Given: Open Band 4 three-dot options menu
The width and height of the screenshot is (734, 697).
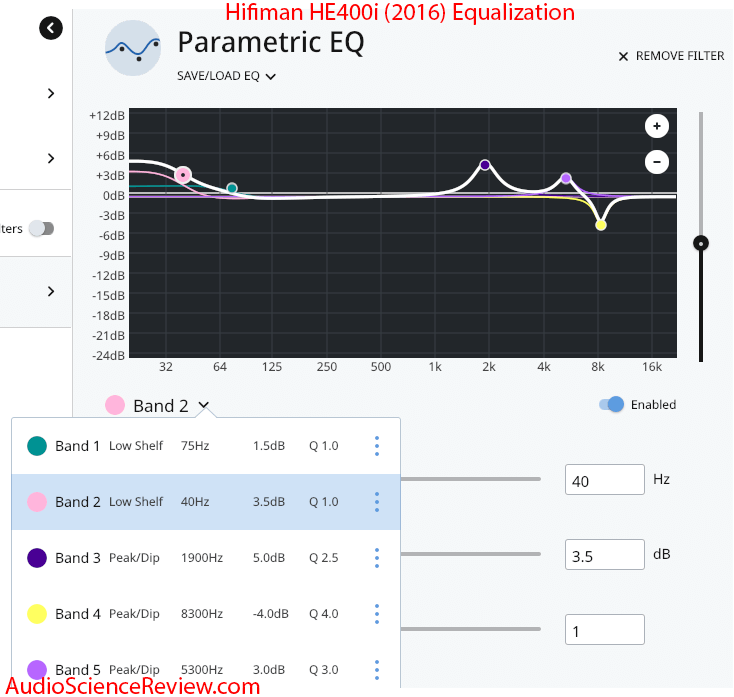Looking at the screenshot, I should pos(377,614).
